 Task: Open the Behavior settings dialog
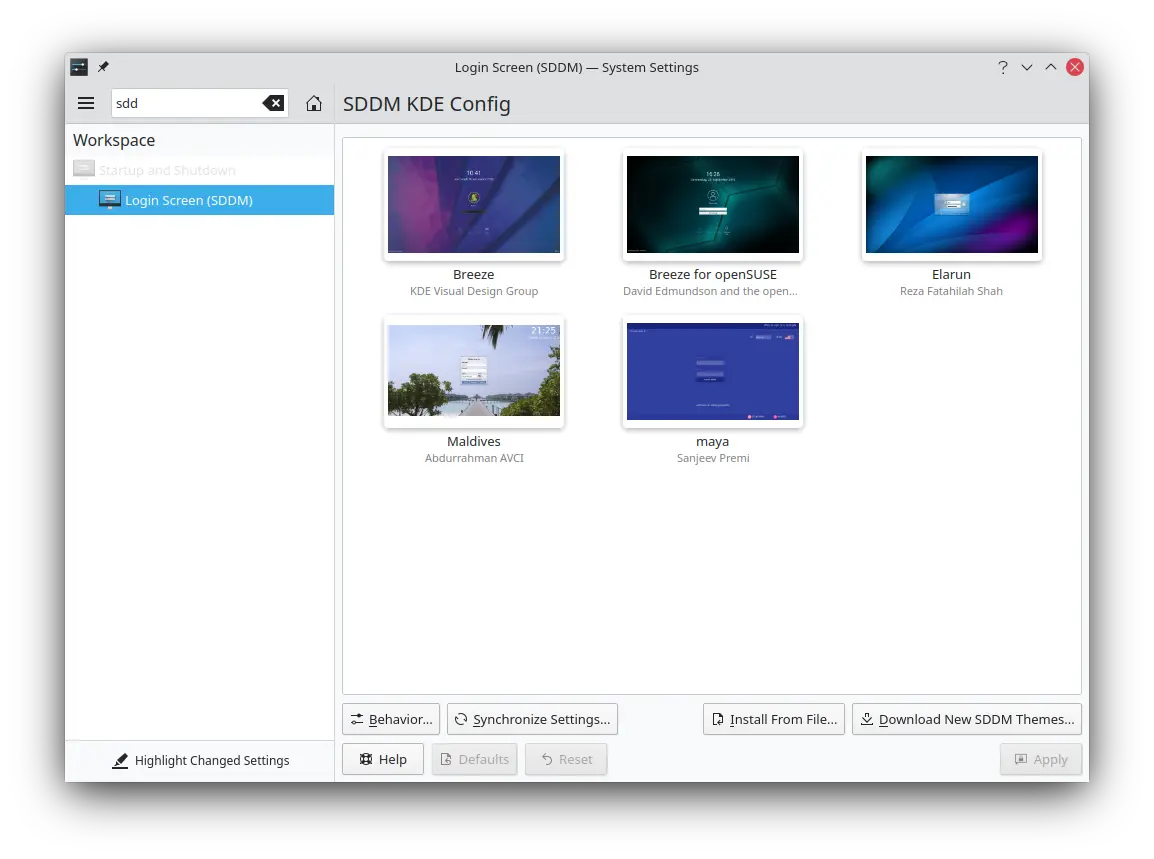390,719
